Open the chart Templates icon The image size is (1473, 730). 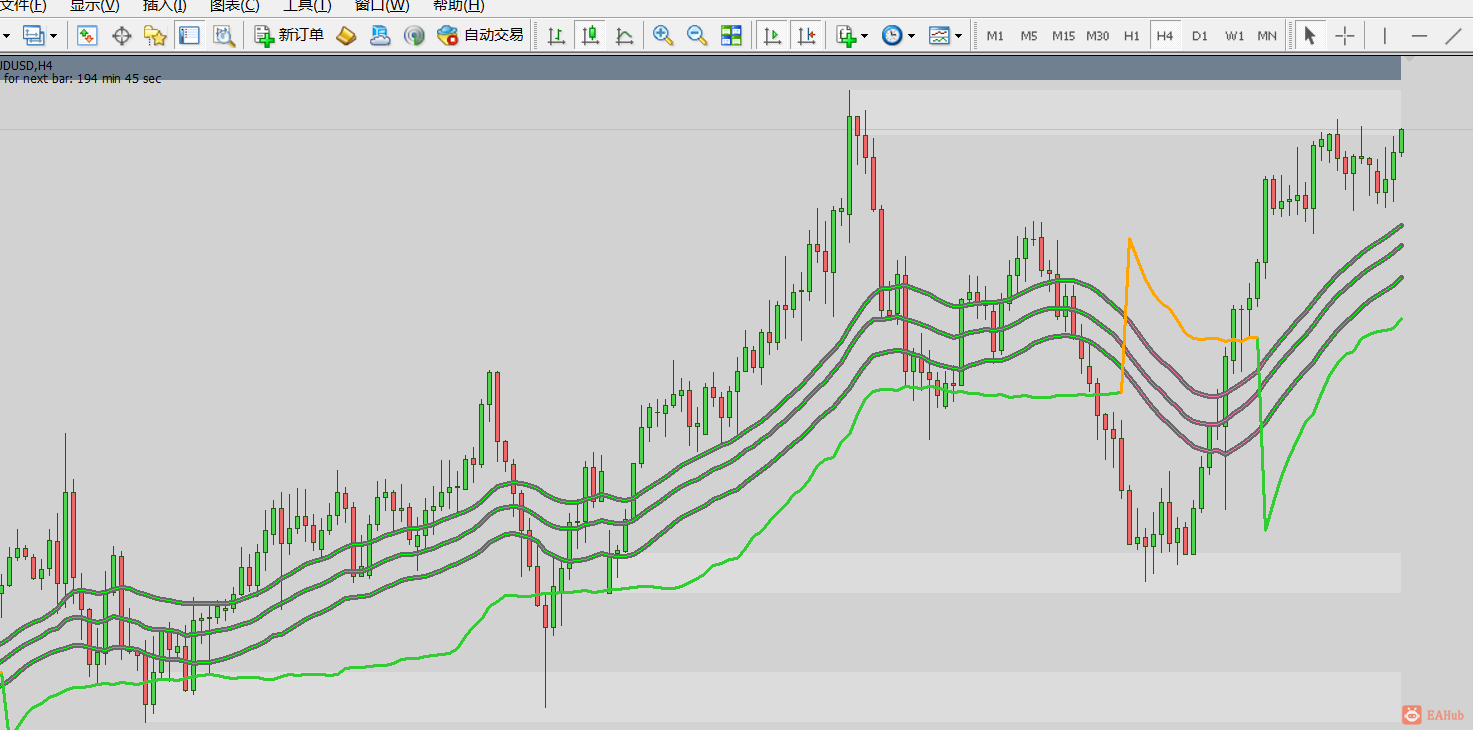point(939,36)
